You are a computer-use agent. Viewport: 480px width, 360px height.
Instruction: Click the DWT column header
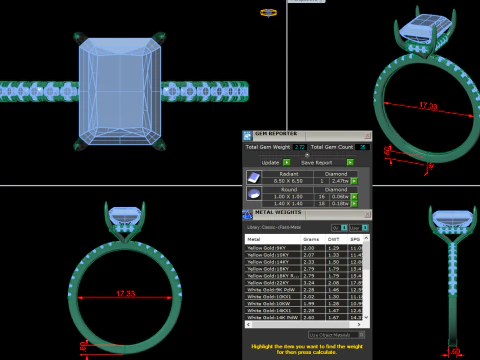[x=337, y=239]
